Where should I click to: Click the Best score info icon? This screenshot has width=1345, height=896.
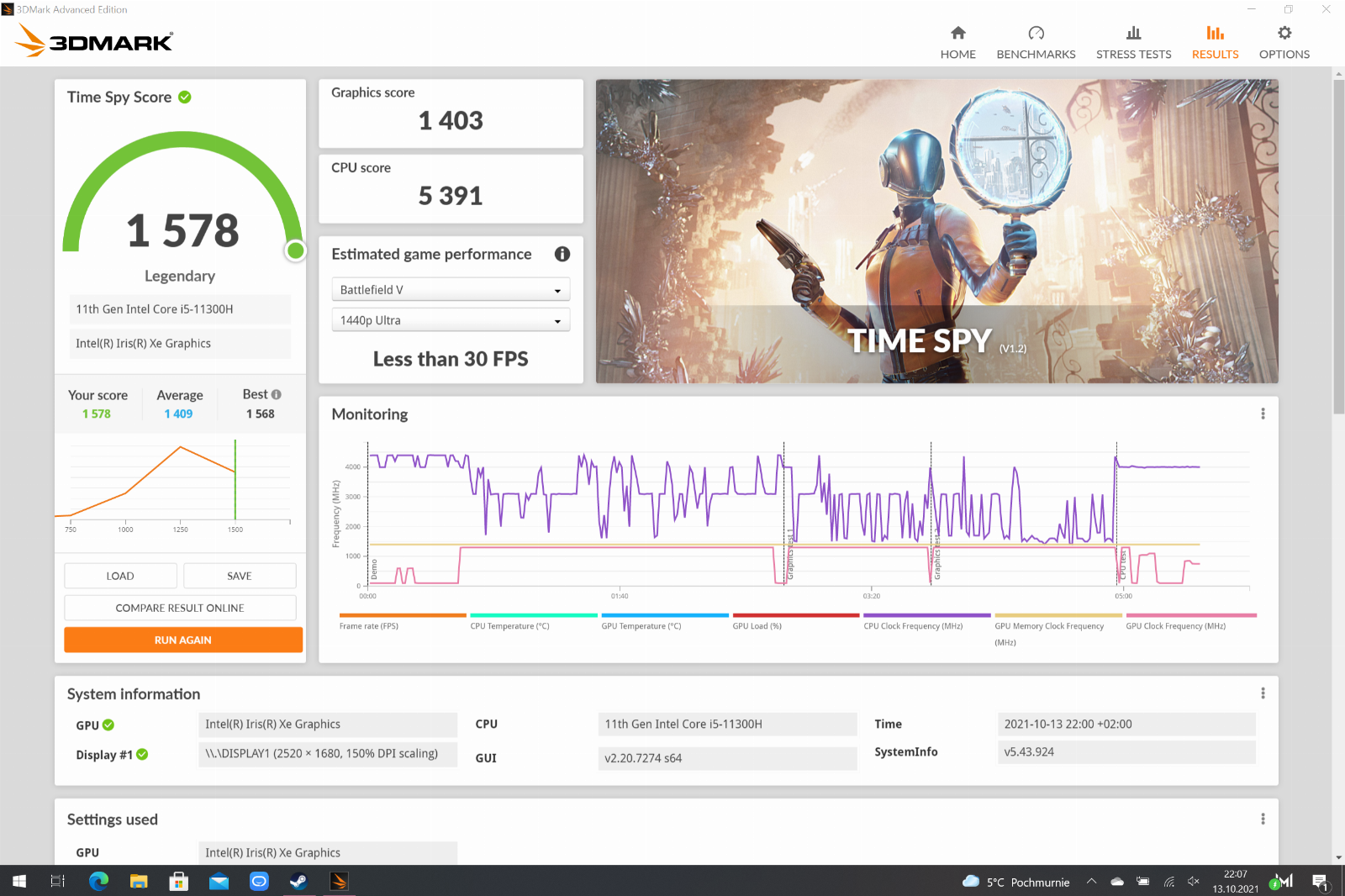click(277, 394)
